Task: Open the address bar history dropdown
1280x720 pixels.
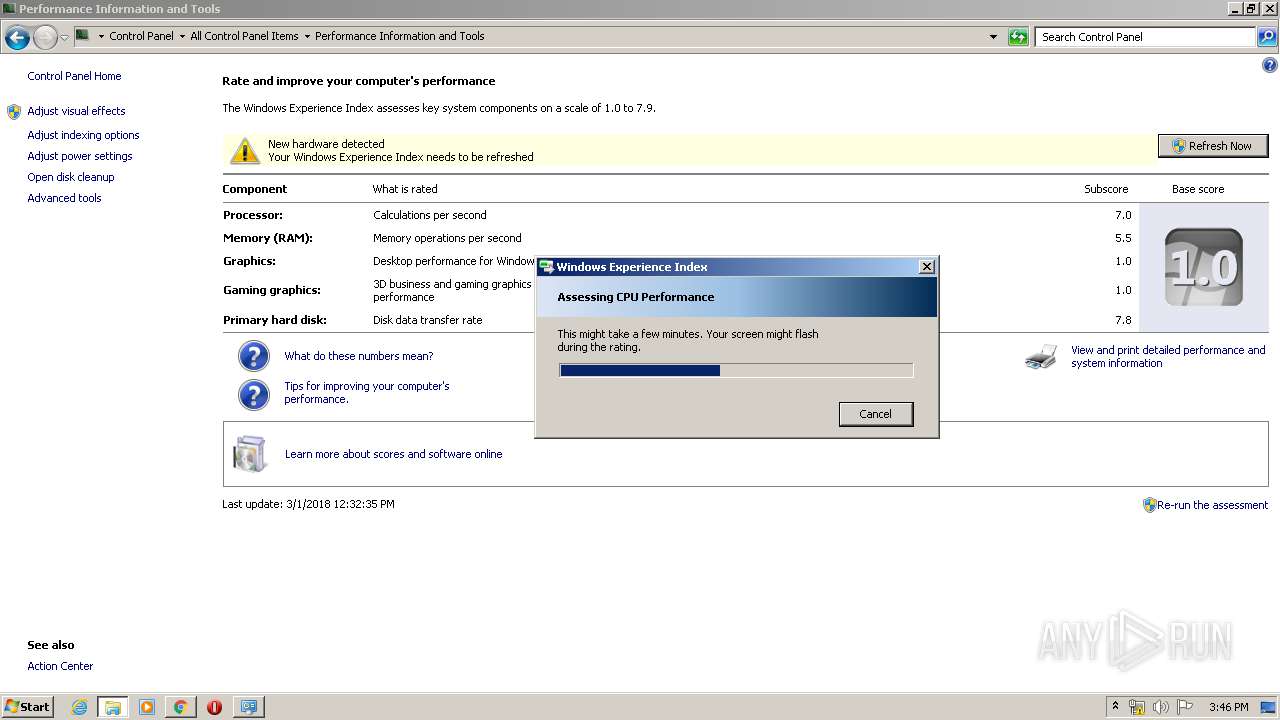Action: pyautogui.click(x=993, y=37)
